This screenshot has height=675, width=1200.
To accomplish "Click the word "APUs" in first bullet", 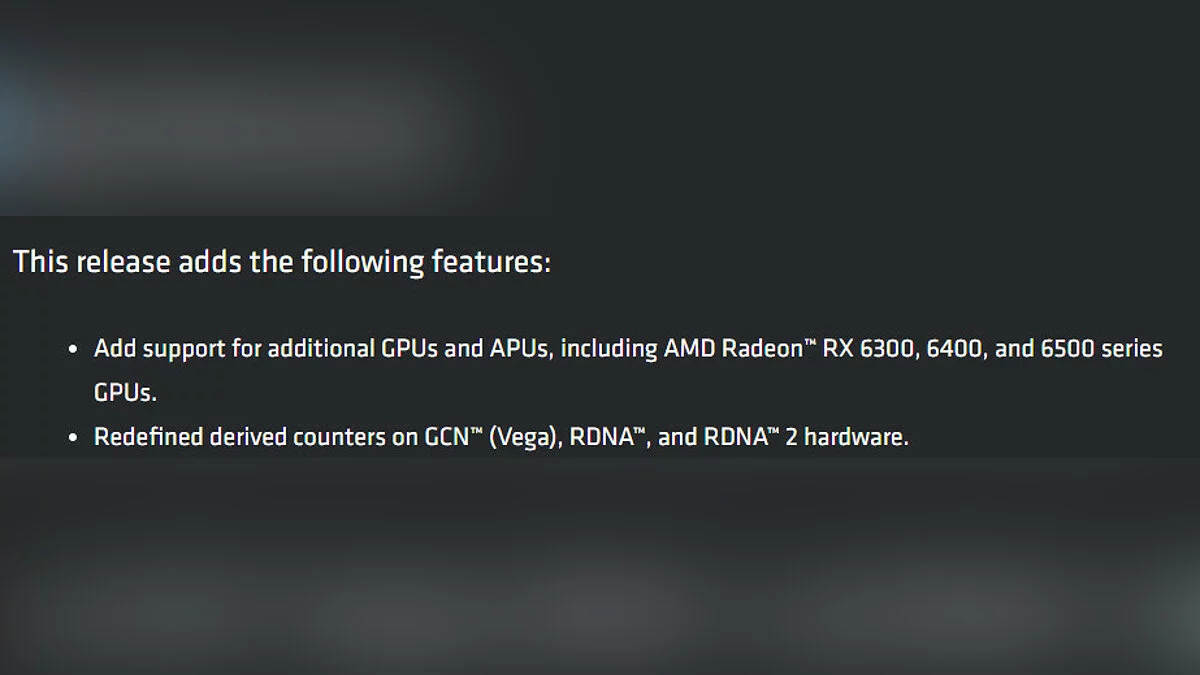I will (516, 349).
